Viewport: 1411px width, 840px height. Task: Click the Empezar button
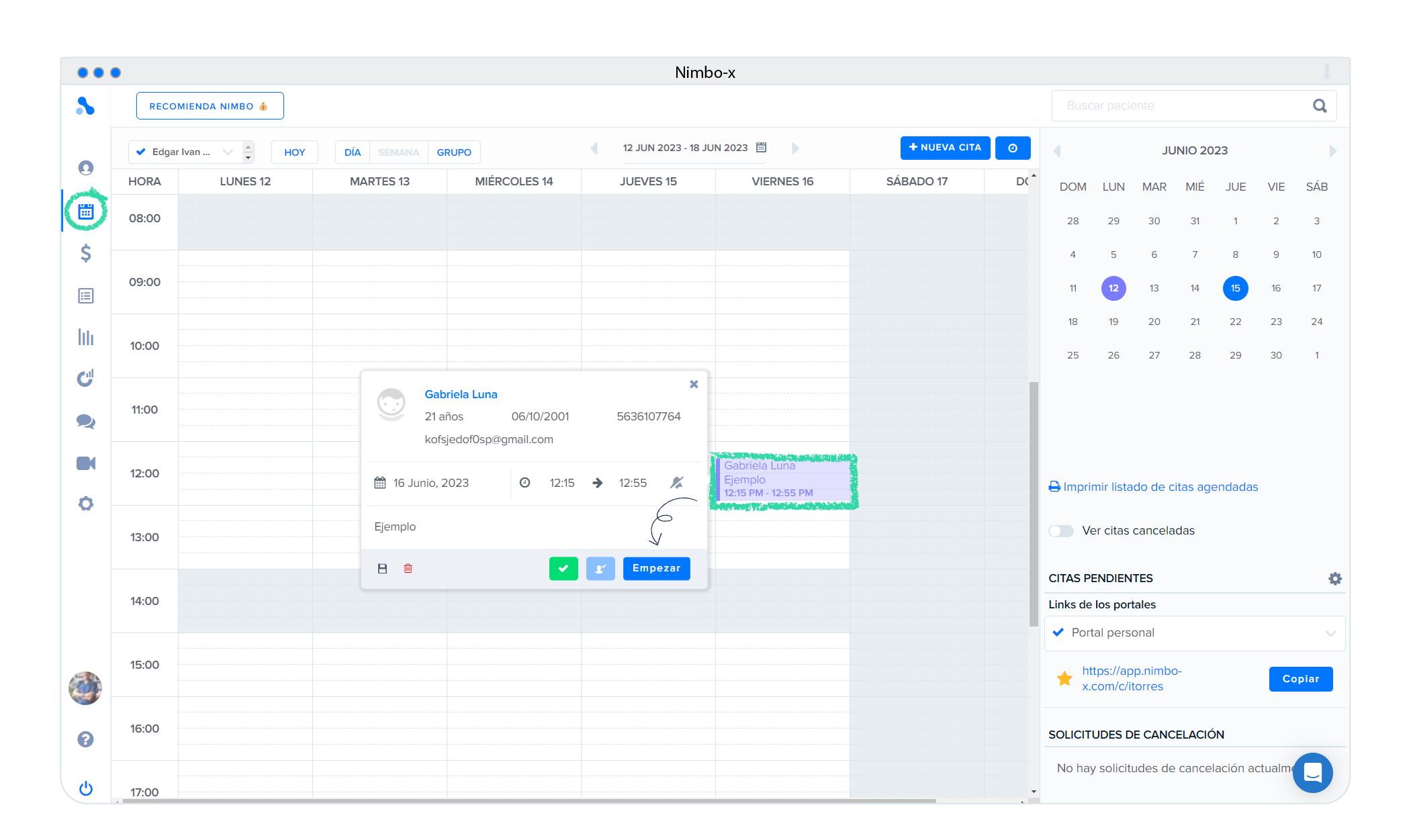(x=656, y=569)
